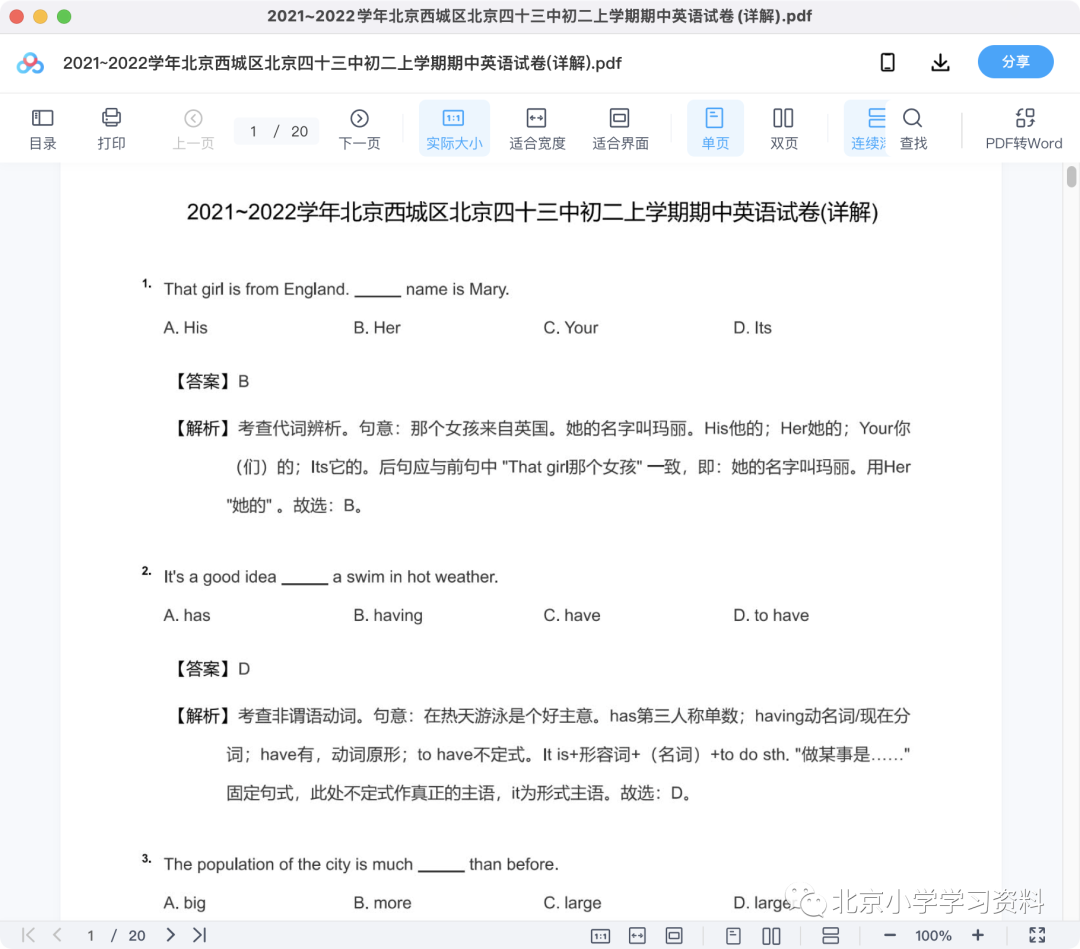Click the 打印 print icon

click(x=111, y=129)
